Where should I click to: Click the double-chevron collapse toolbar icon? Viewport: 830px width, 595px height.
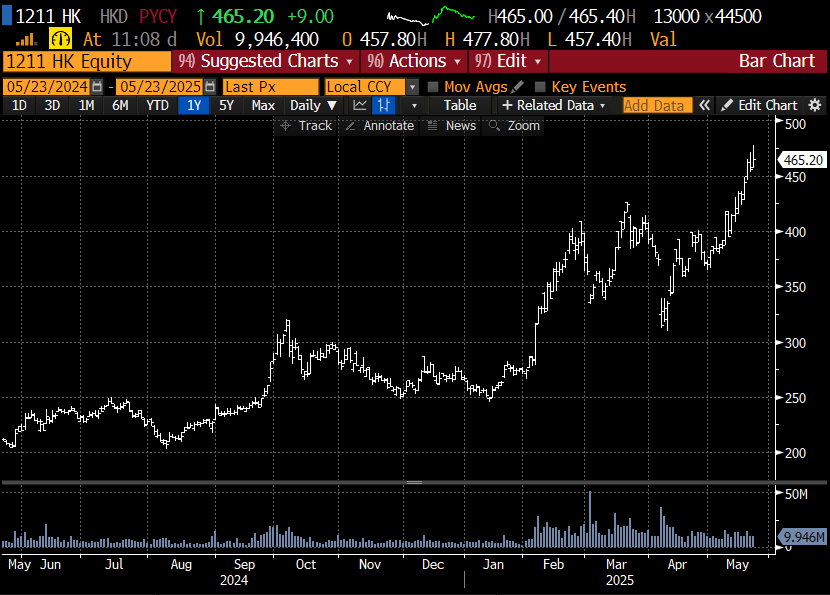[x=704, y=105]
